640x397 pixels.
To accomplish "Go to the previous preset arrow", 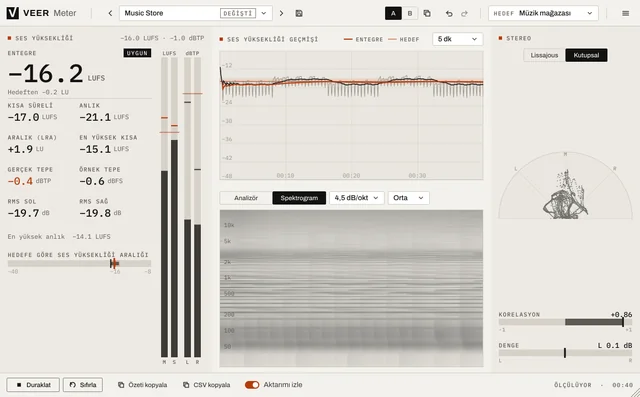I will [110, 13].
